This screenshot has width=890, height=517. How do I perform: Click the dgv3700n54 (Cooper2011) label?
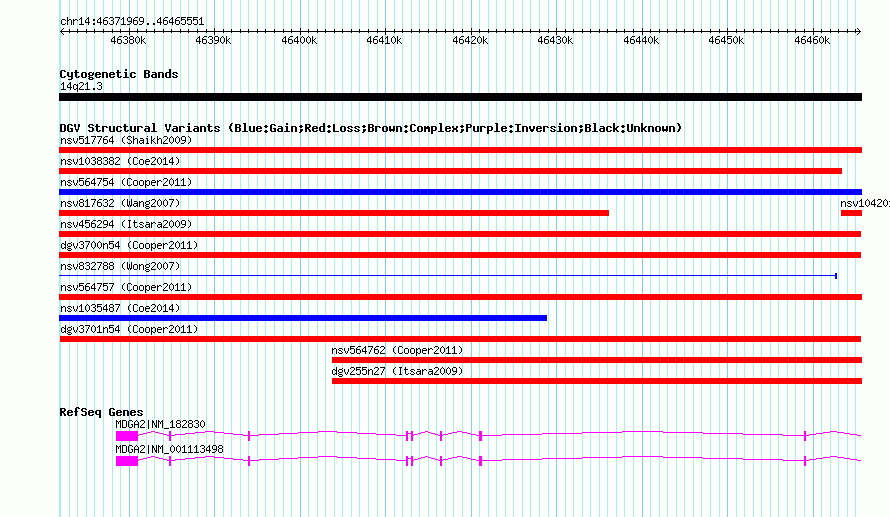tap(129, 245)
